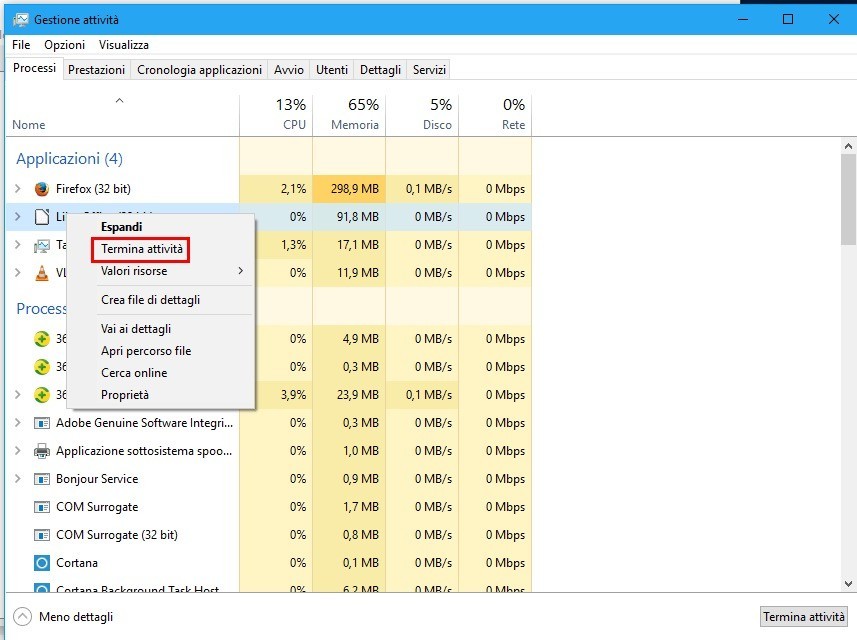This screenshot has width=857, height=640.
Task: Expand the Bonjour Service row
Action: [x=18, y=479]
